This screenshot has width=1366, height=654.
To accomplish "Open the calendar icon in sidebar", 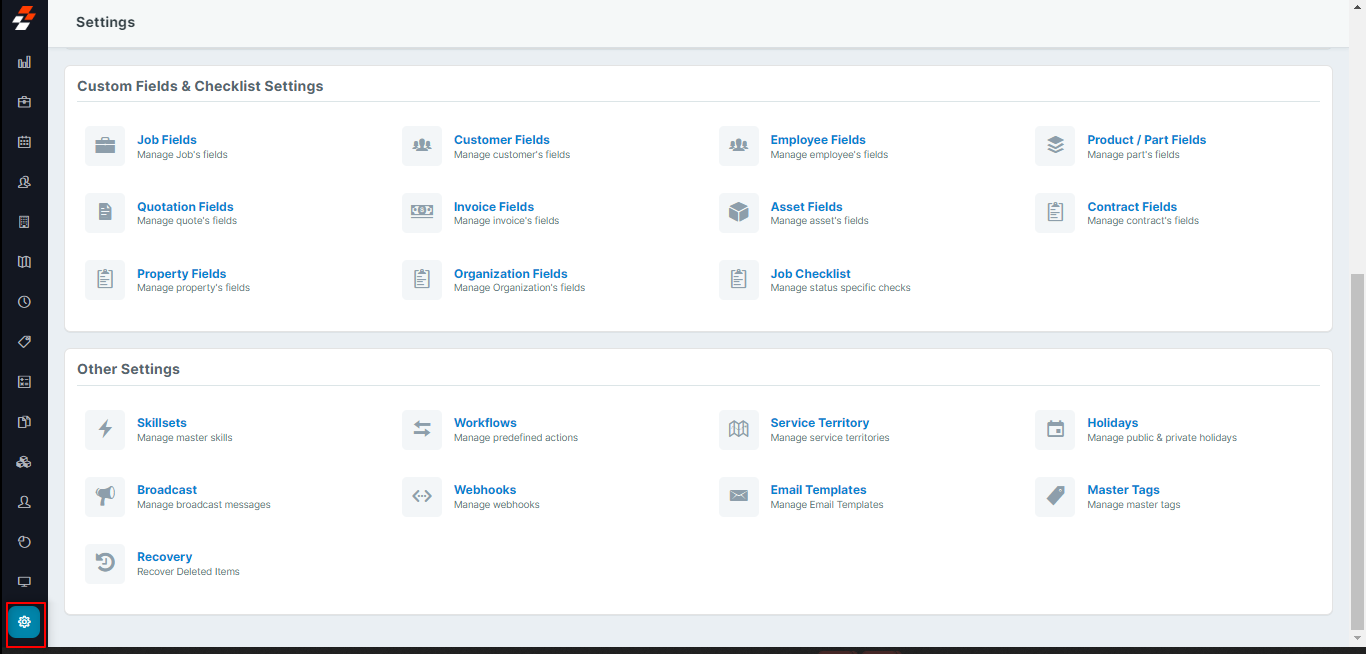I will [24, 142].
